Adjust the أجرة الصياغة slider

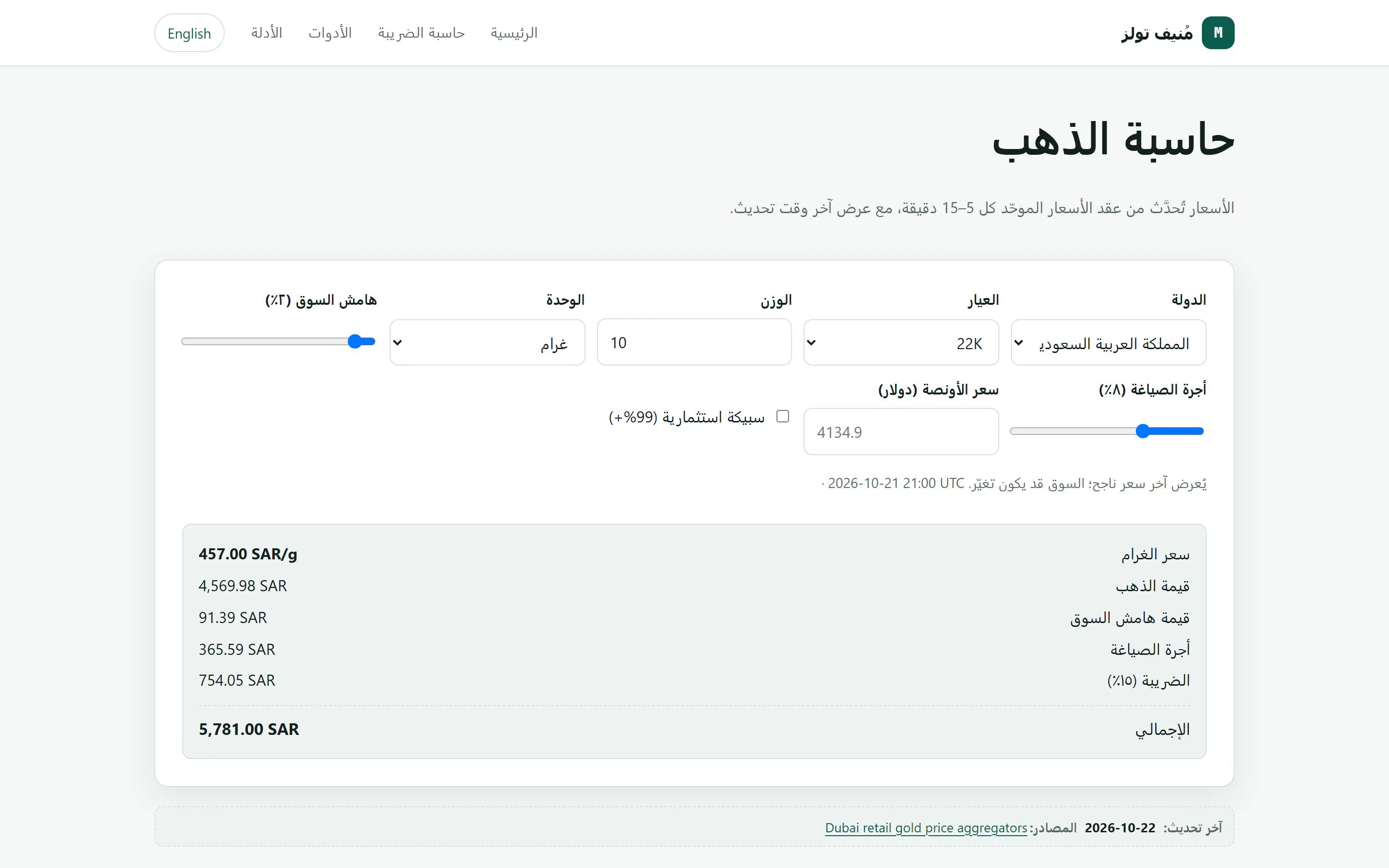pyautogui.click(x=1107, y=431)
